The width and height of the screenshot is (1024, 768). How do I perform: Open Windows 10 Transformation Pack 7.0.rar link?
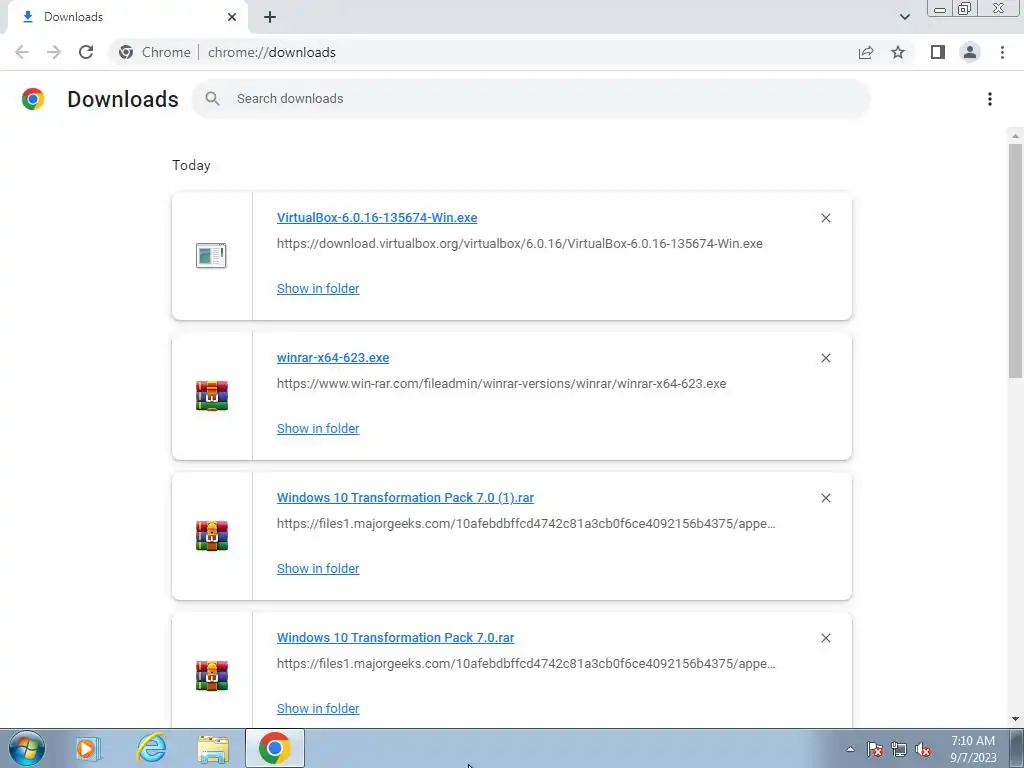pyautogui.click(x=396, y=637)
